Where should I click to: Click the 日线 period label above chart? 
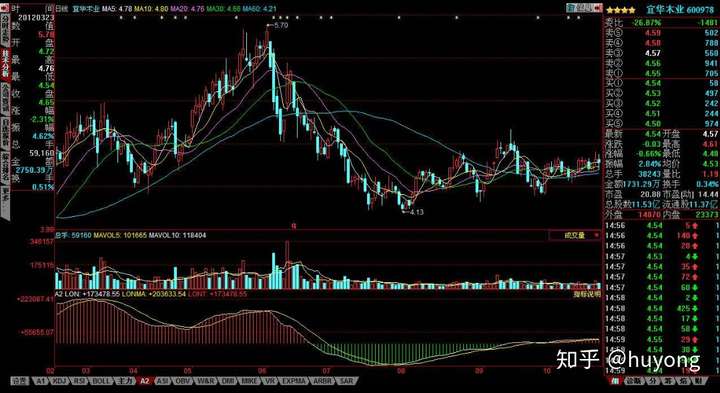(62, 8)
